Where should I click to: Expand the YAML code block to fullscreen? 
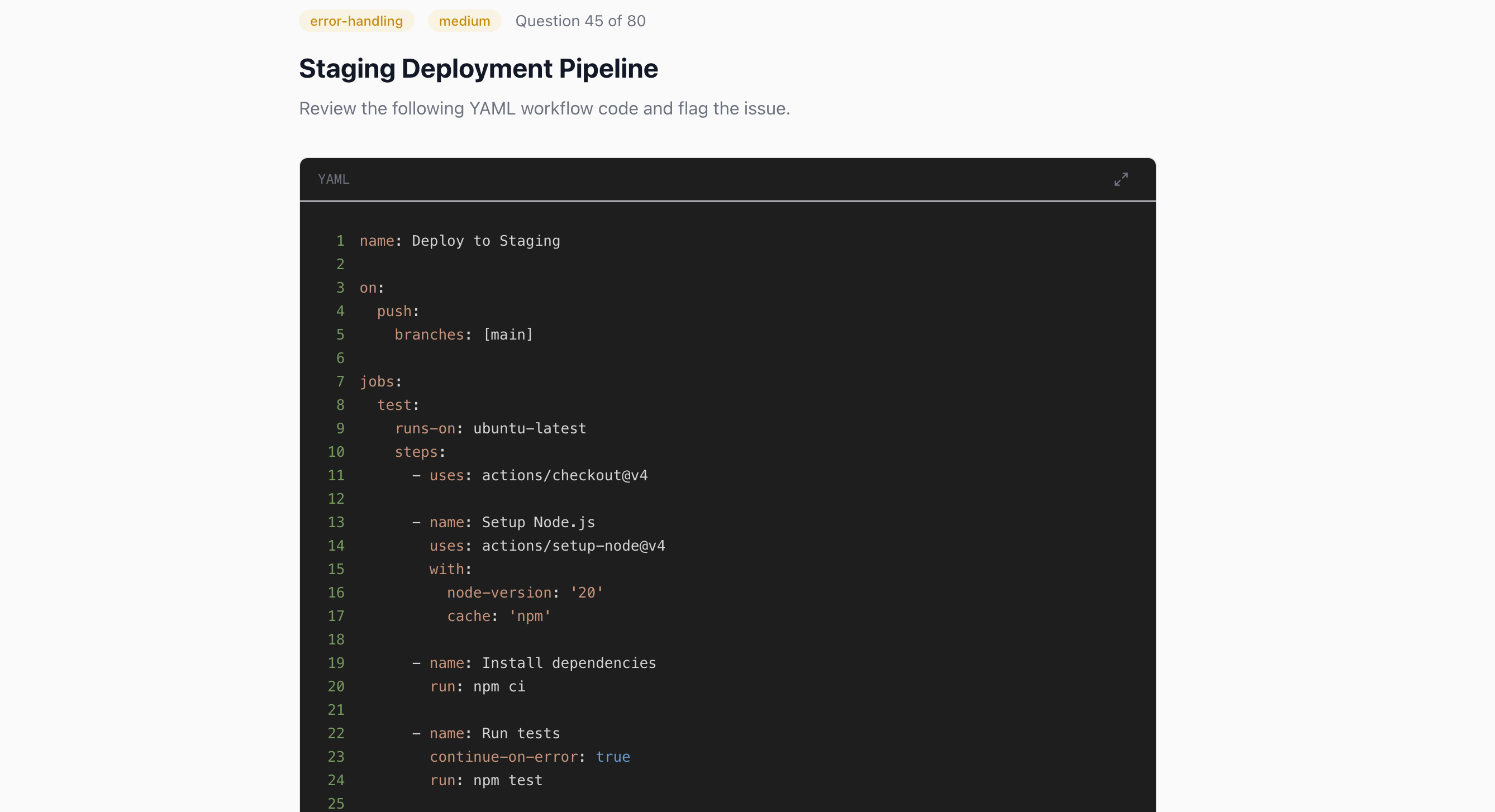1121,179
